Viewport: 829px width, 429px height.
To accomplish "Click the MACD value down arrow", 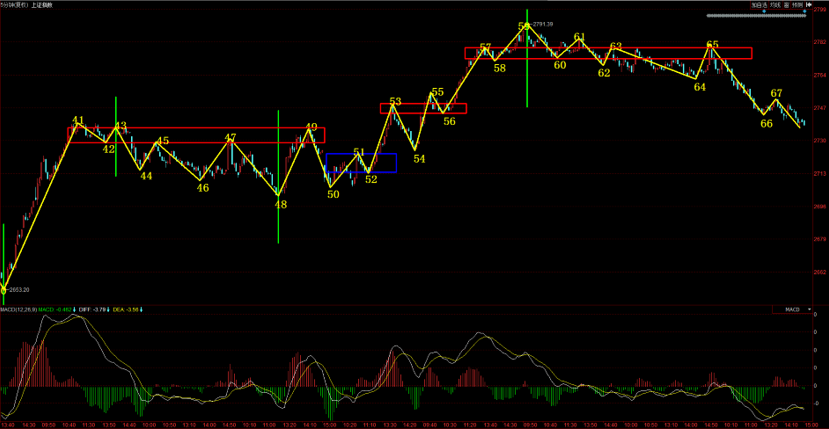I will [x=76, y=310].
